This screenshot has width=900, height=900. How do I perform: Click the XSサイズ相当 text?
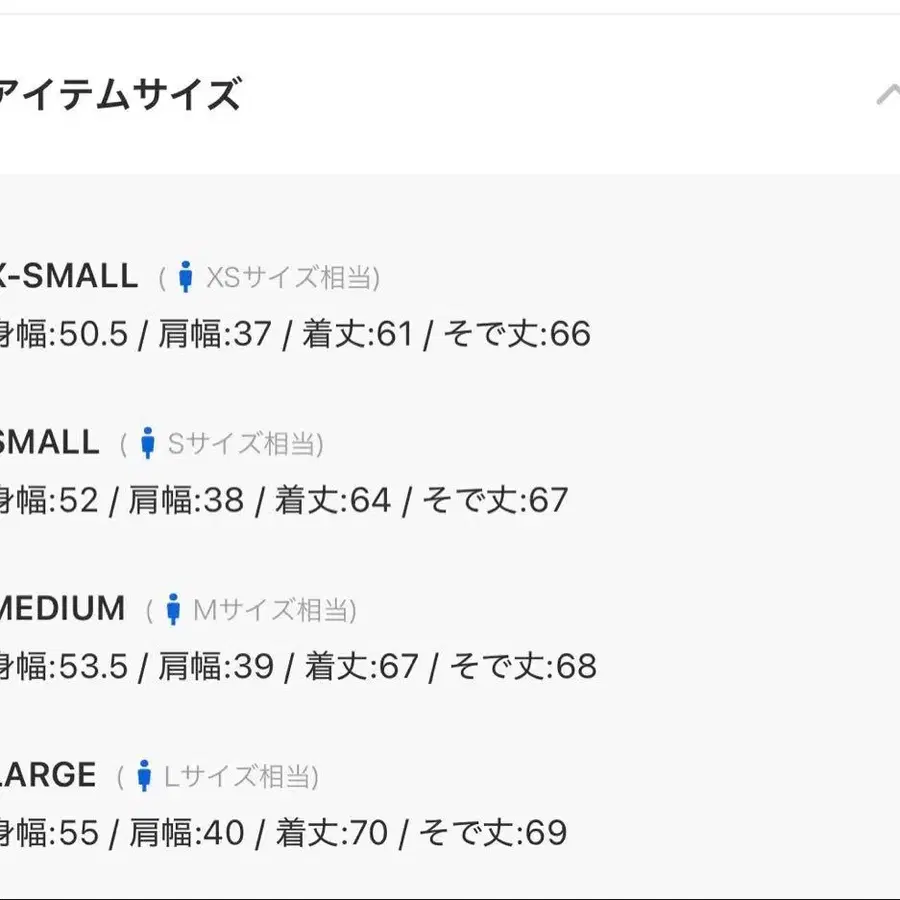(x=292, y=278)
